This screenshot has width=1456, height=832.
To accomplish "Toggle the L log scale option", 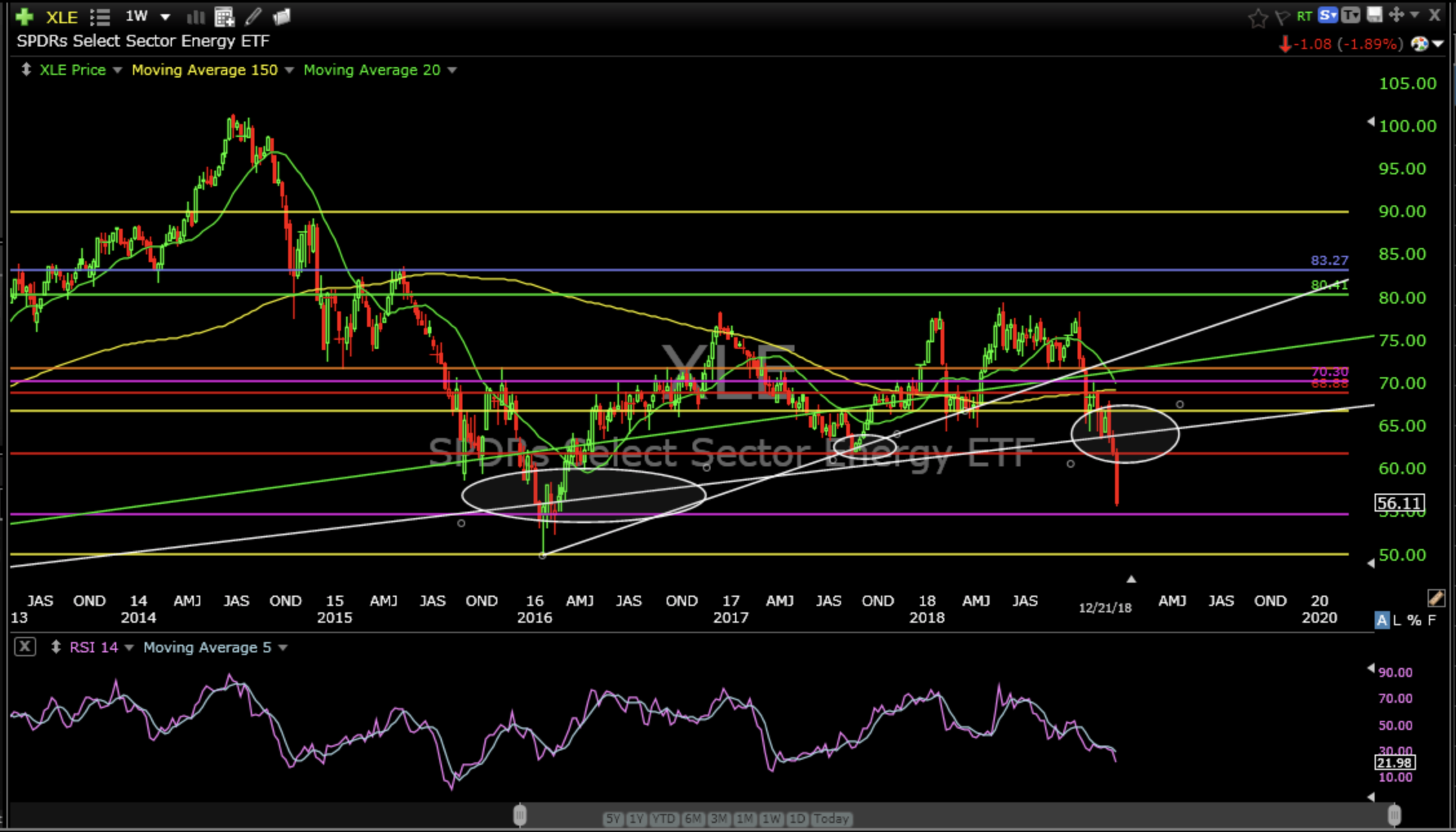I will click(x=1397, y=620).
